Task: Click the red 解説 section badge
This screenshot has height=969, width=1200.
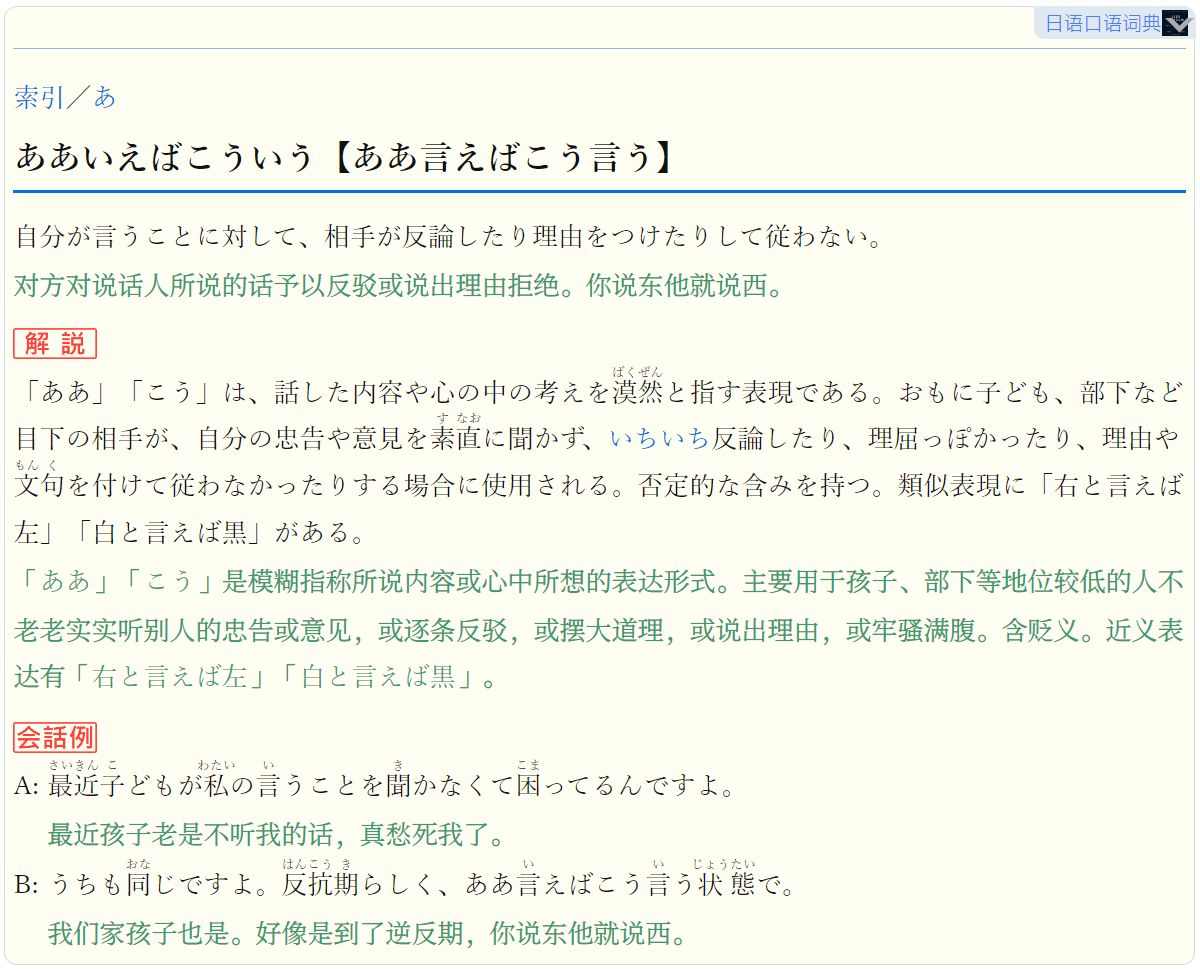Action: pos(55,344)
